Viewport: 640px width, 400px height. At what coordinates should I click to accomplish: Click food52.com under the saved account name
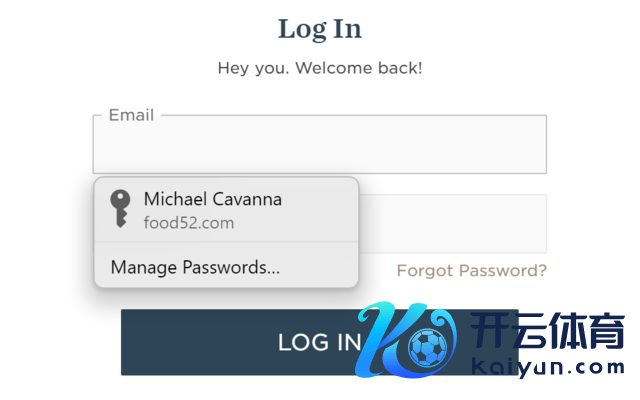(189, 223)
